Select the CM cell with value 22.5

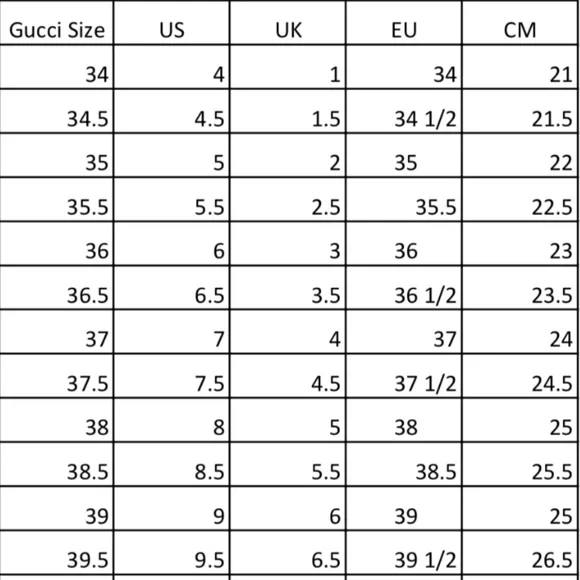(520, 199)
